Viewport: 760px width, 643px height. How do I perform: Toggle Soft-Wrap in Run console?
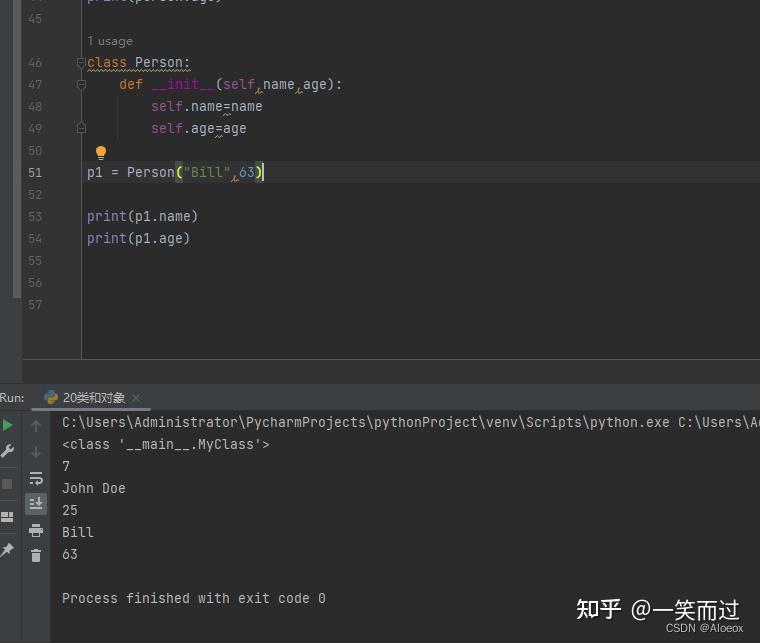click(36, 478)
